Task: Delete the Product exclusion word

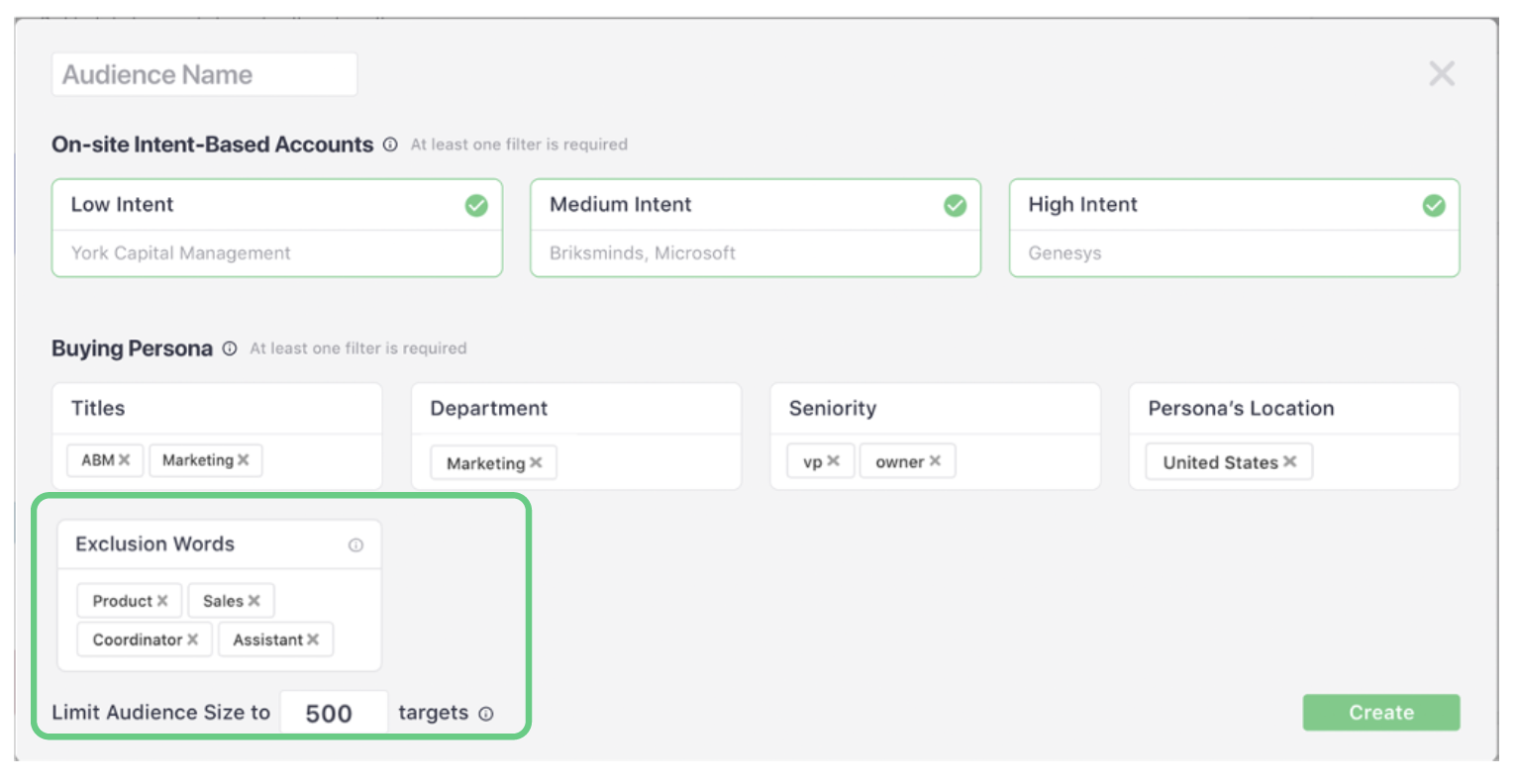Action: [162, 601]
